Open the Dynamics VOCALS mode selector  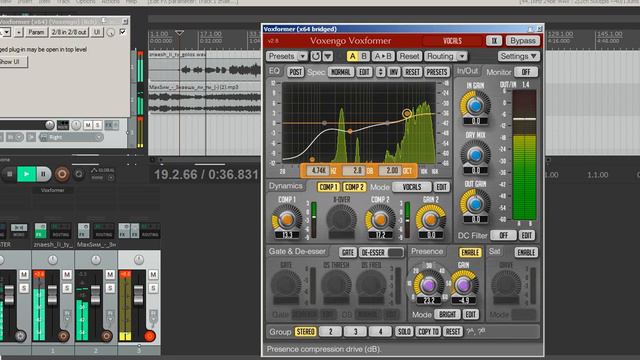(412, 187)
